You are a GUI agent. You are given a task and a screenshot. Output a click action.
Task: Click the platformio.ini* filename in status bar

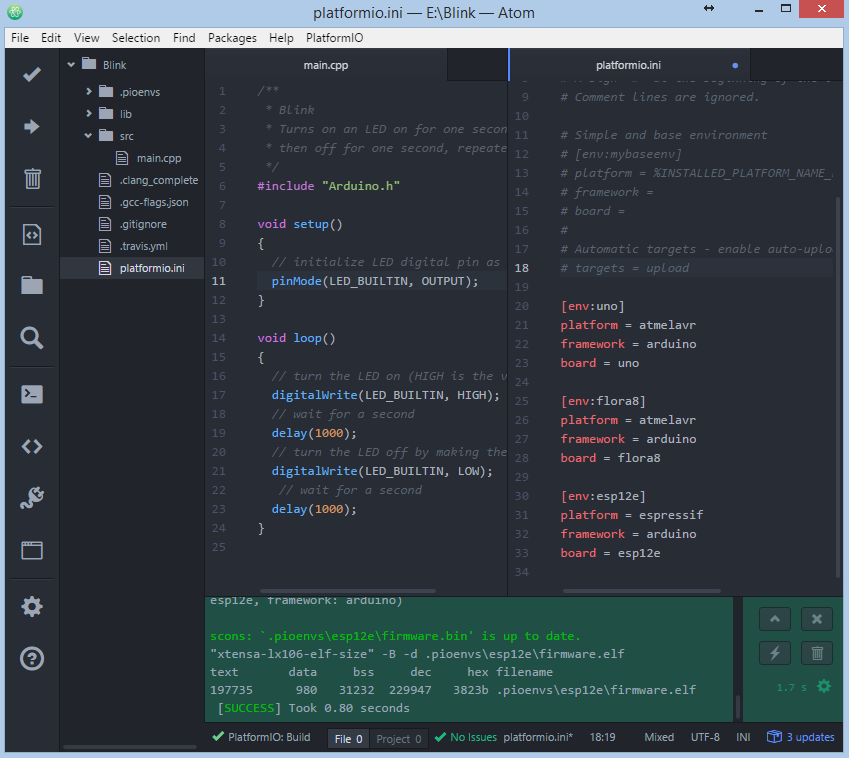click(x=538, y=737)
